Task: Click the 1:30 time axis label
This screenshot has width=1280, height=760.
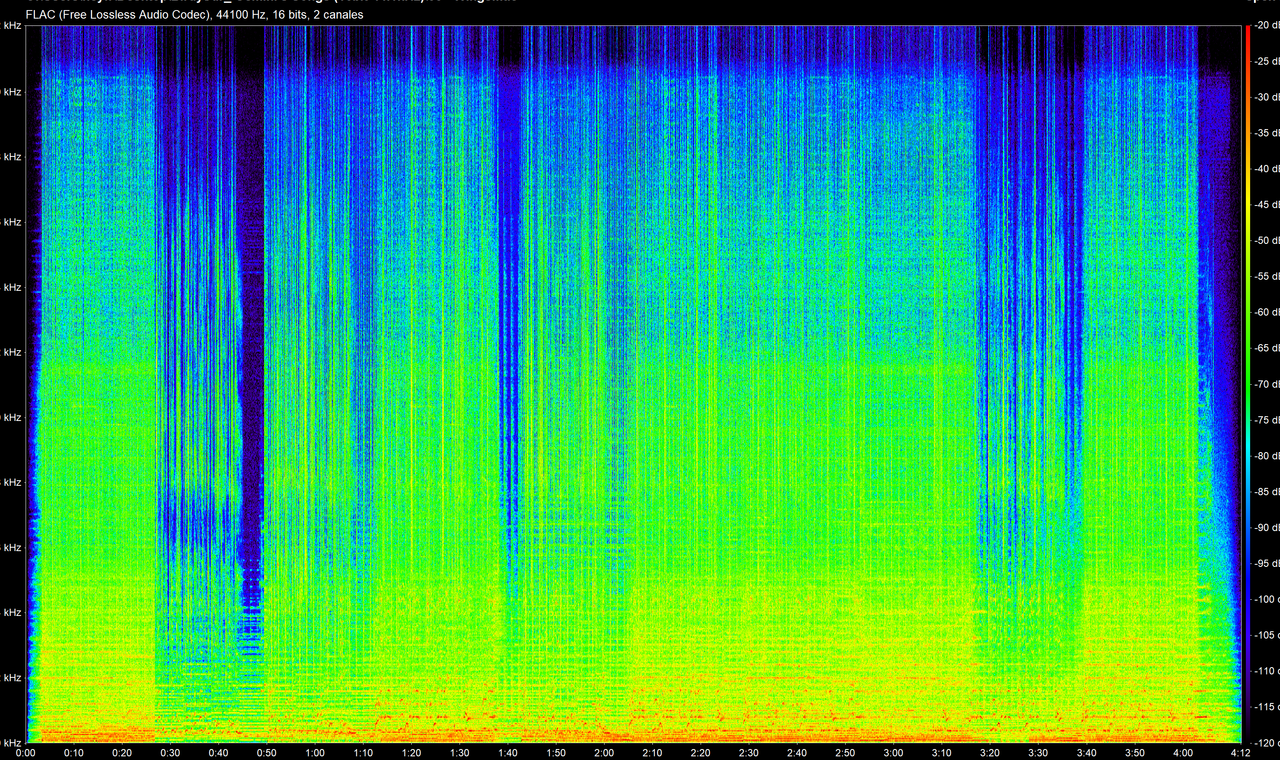Action: click(x=460, y=752)
